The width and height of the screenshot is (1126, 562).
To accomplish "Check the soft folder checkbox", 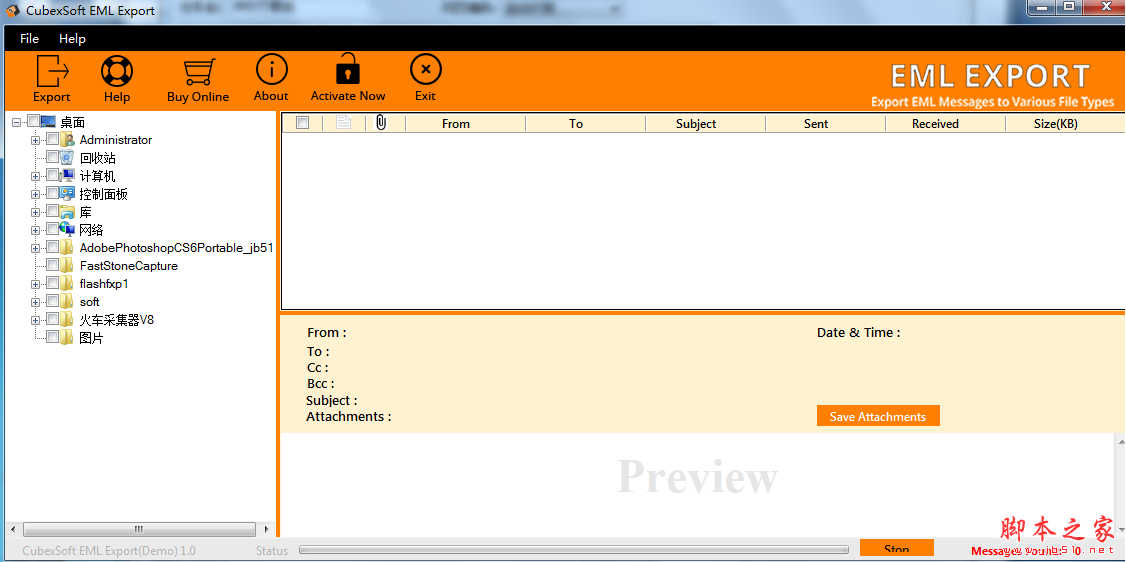I will [x=52, y=301].
